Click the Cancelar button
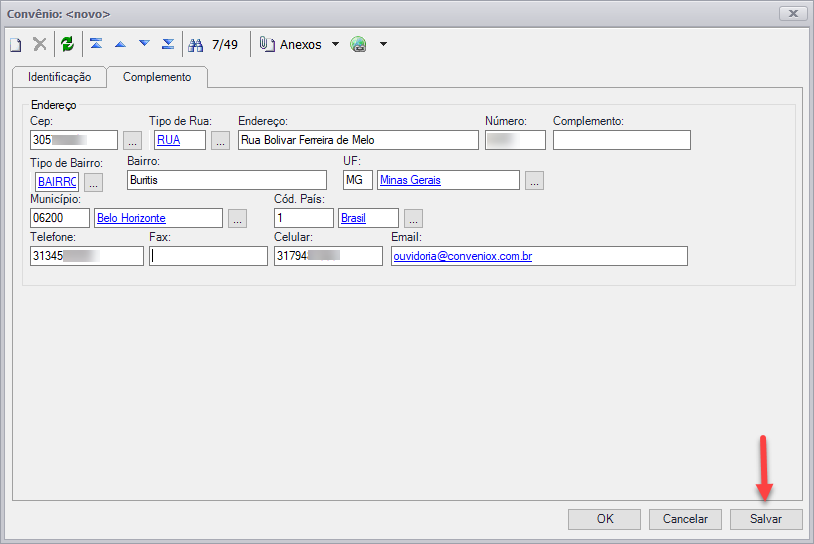The image size is (814, 544). tap(685, 519)
